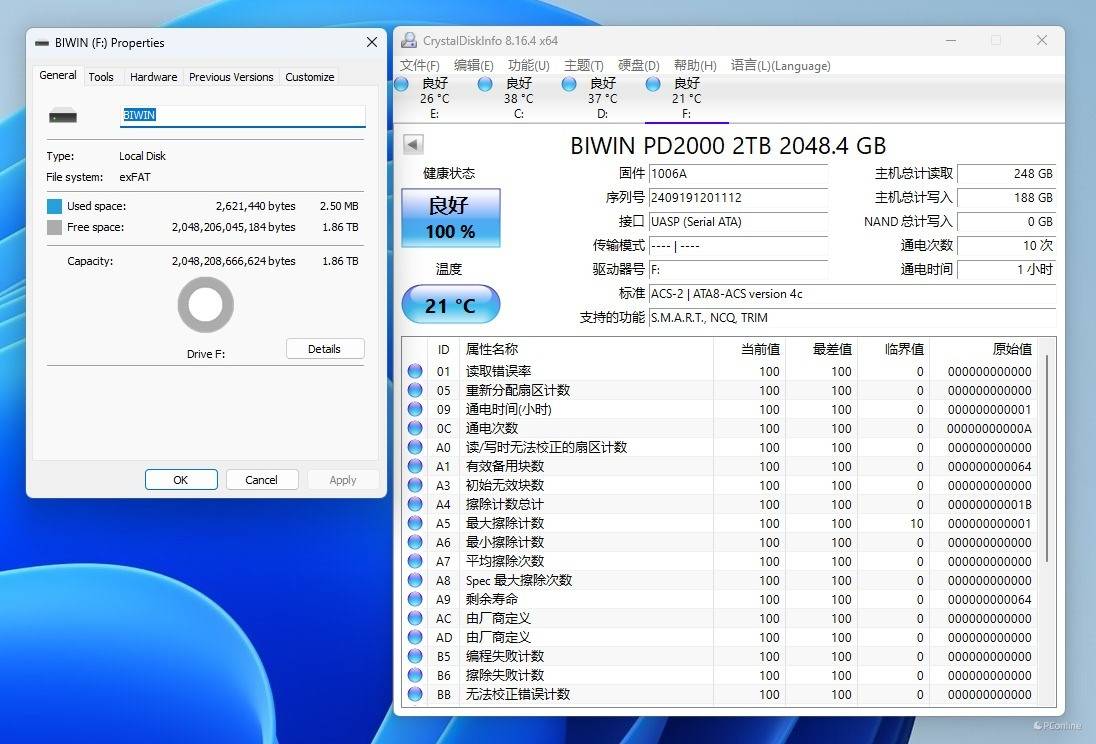Switch to the Tools tab in Properties
This screenshot has width=1096, height=744.
pos(101,77)
